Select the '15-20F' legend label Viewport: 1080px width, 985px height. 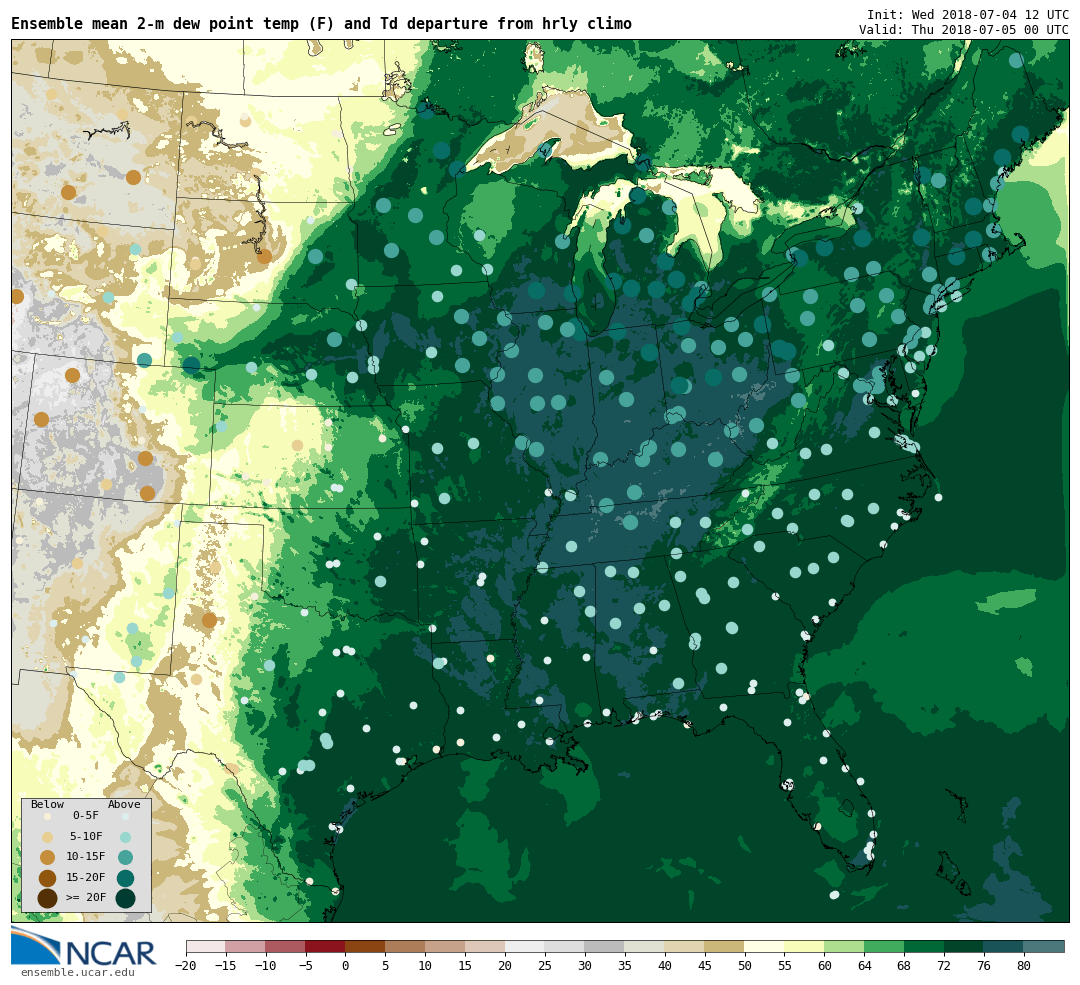point(86,878)
